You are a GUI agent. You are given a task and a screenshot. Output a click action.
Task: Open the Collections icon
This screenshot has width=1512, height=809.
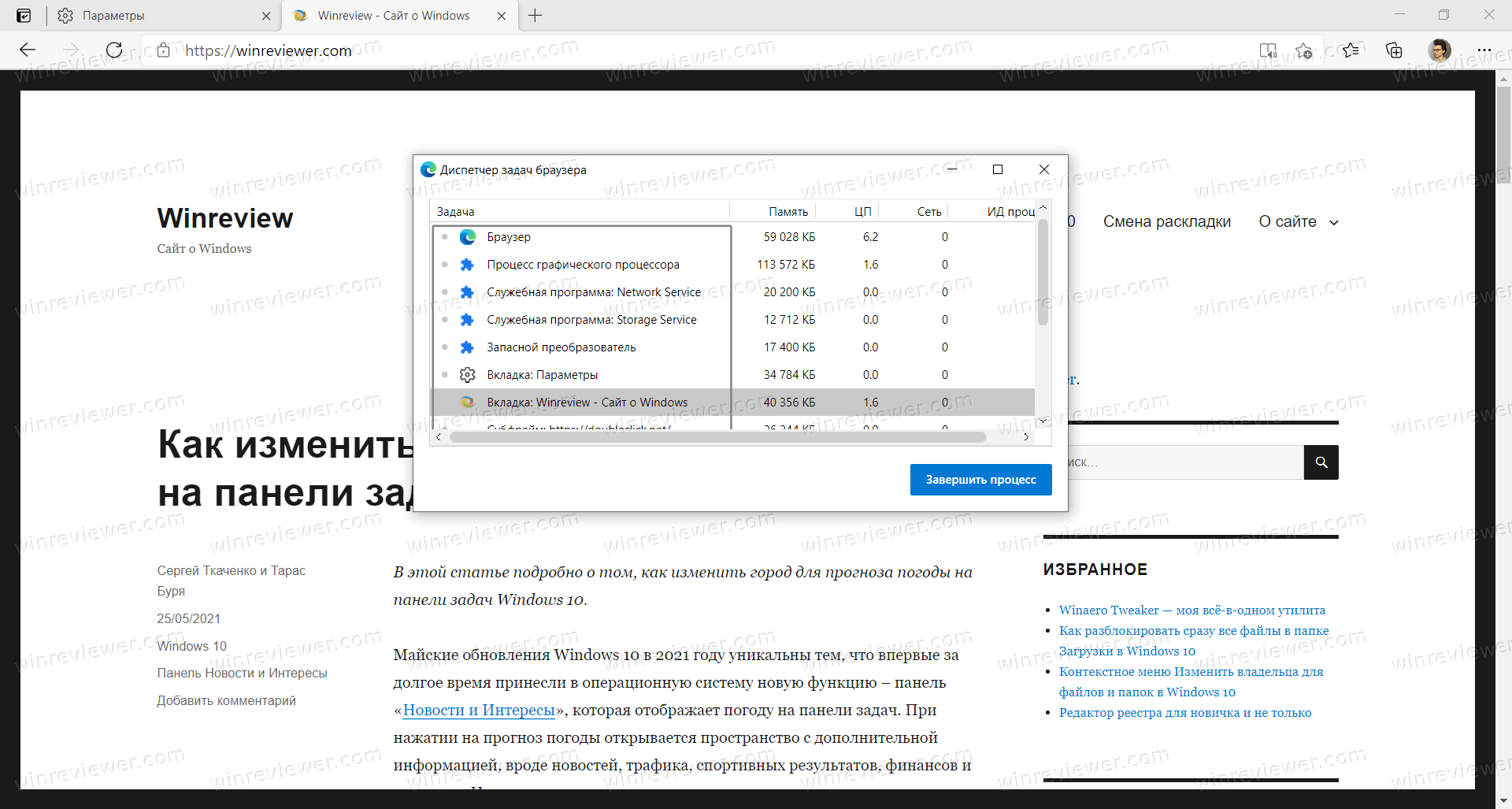coord(1394,50)
